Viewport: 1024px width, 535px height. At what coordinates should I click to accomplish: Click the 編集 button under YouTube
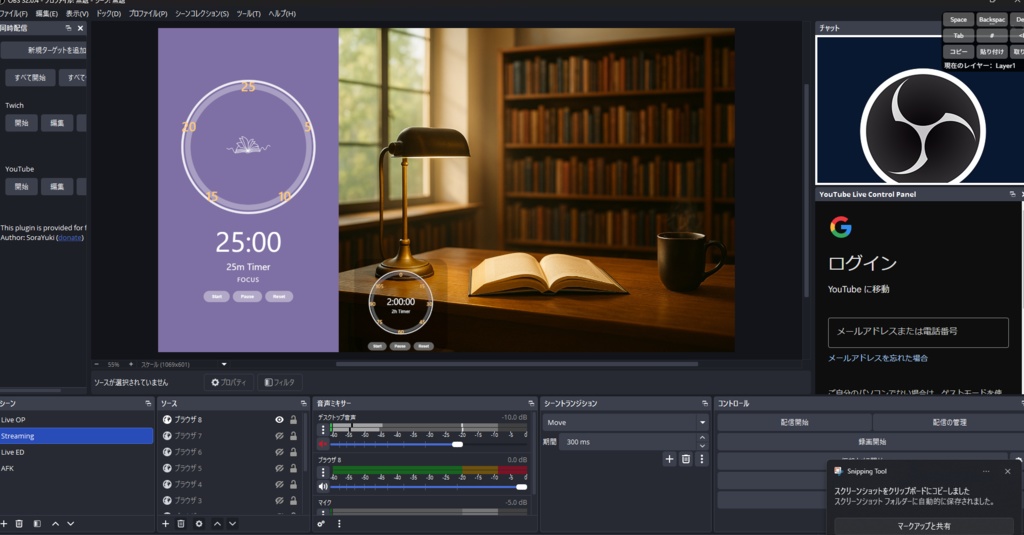(57, 187)
